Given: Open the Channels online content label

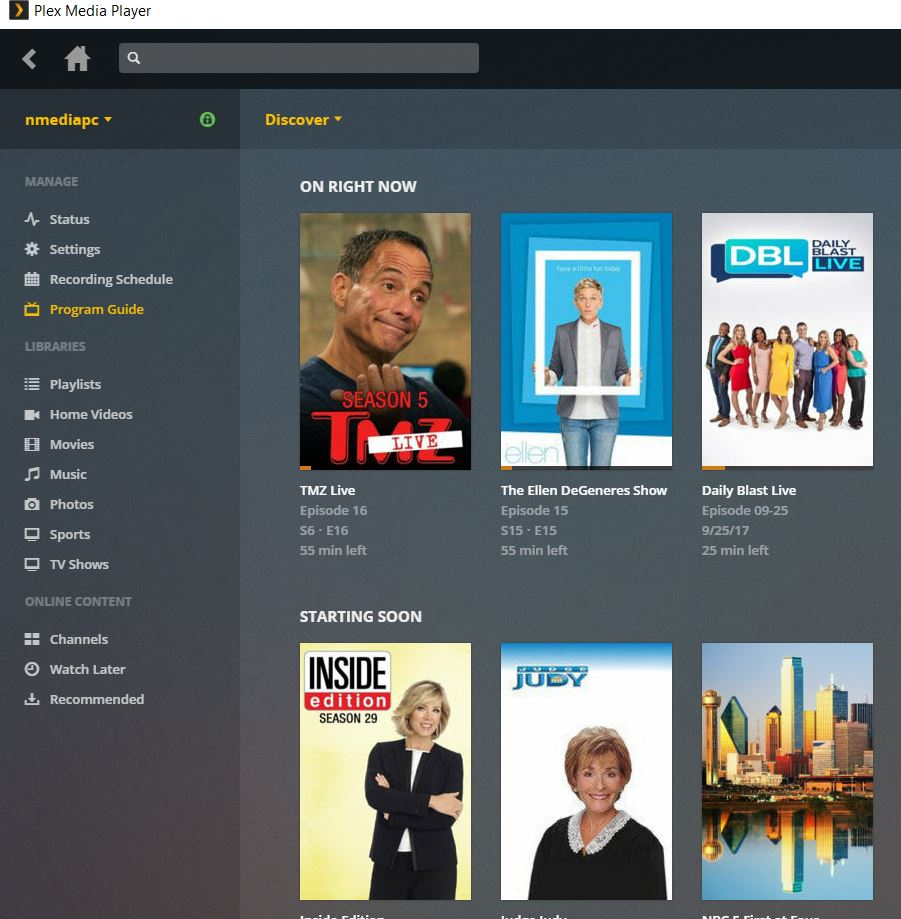Looking at the screenshot, I should point(79,639).
